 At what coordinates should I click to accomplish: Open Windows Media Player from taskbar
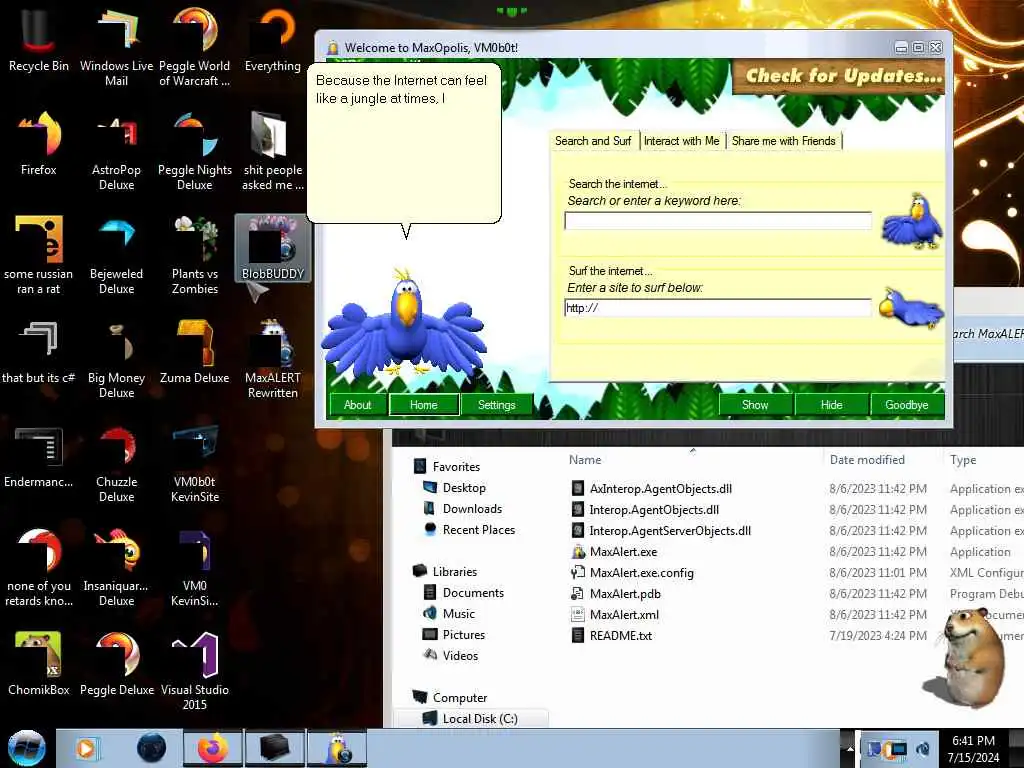coord(86,748)
